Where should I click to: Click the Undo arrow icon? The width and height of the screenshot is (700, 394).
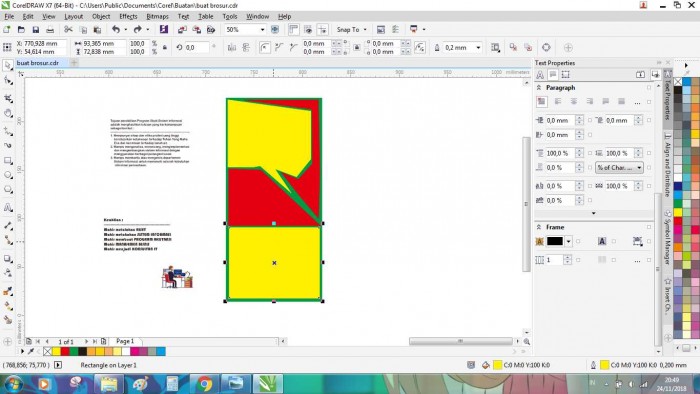click(116, 29)
